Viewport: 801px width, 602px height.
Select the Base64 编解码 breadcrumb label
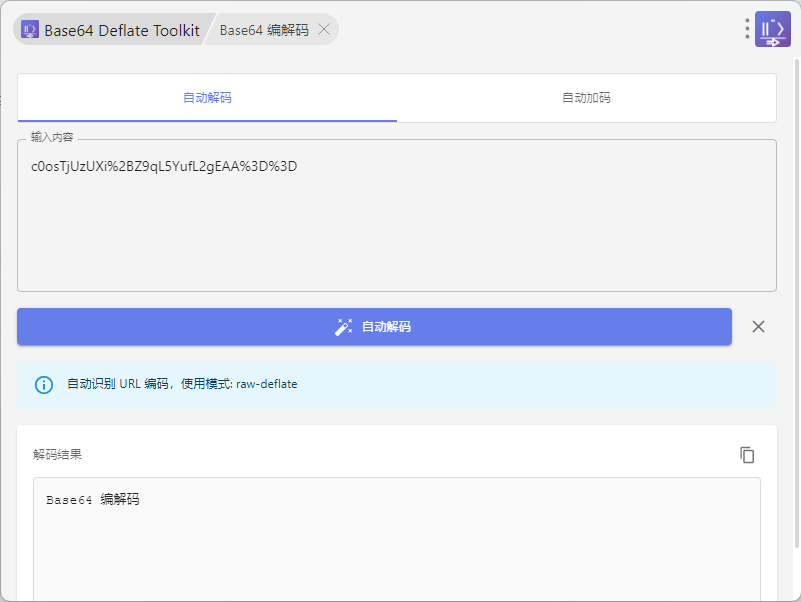tap(263, 30)
